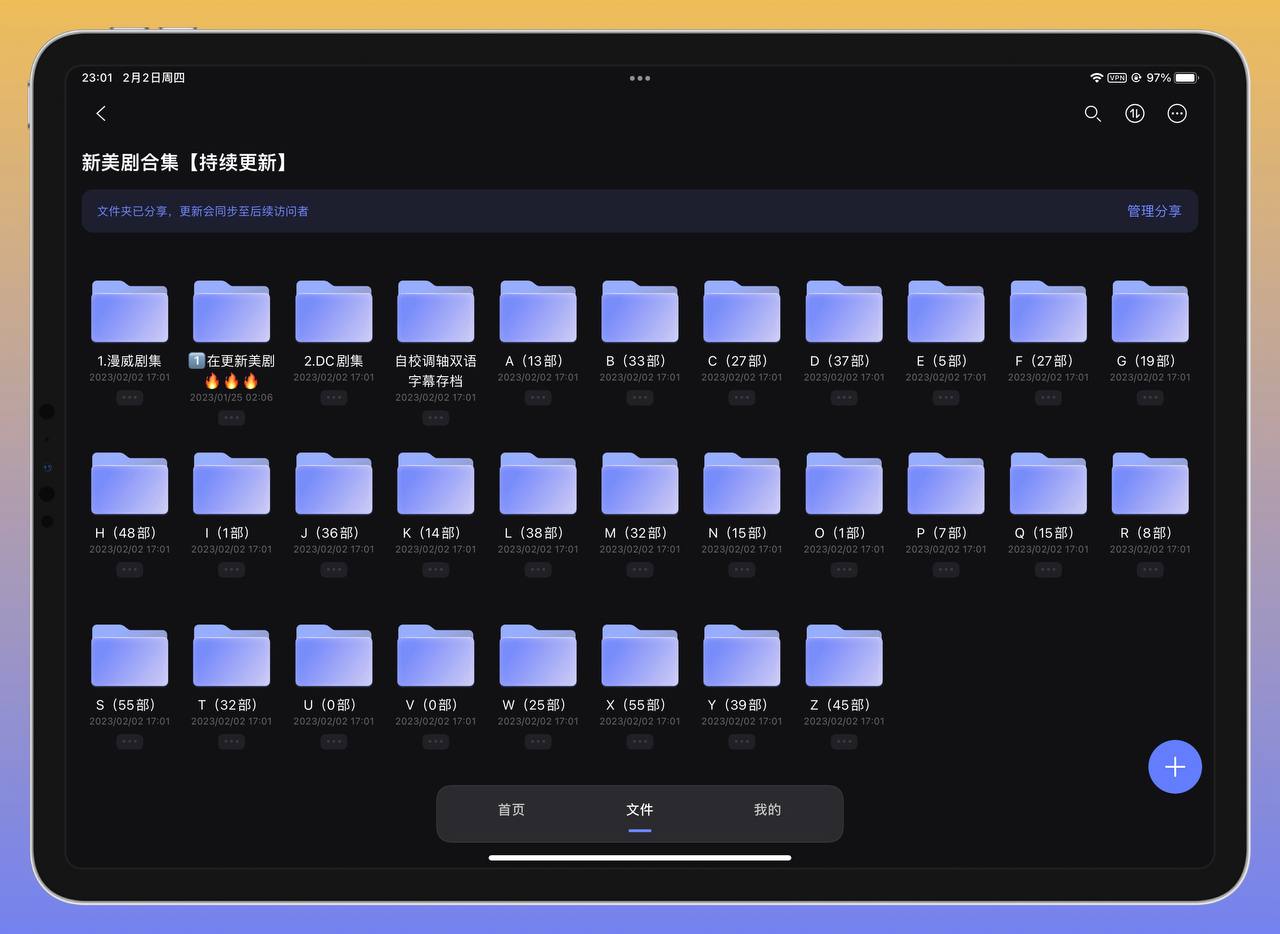1280x934 pixels.
Task: Open the Z（45部） folder icon
Action: click(844, 655)
